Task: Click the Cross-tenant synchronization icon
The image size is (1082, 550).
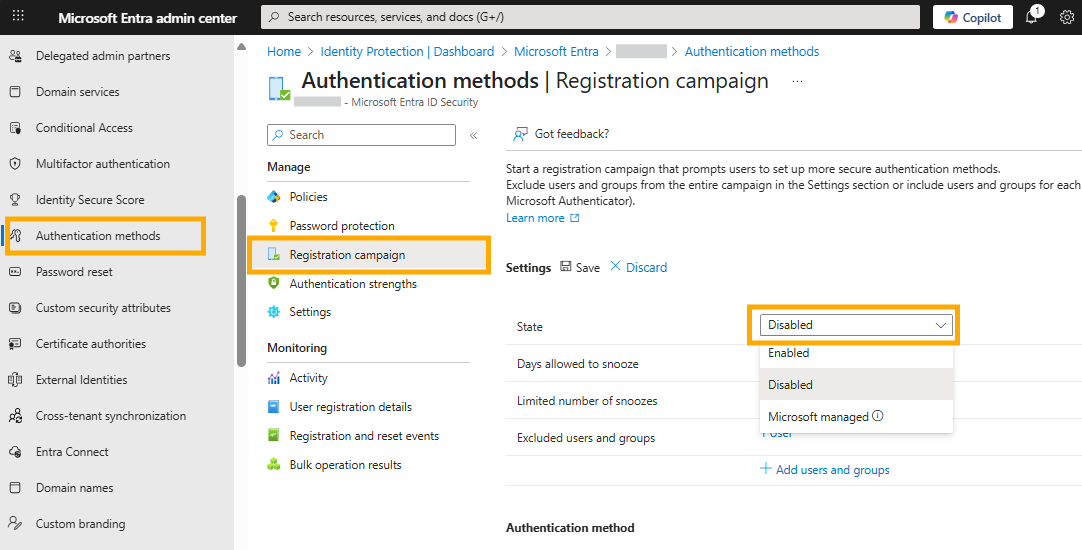Action: 15,415
